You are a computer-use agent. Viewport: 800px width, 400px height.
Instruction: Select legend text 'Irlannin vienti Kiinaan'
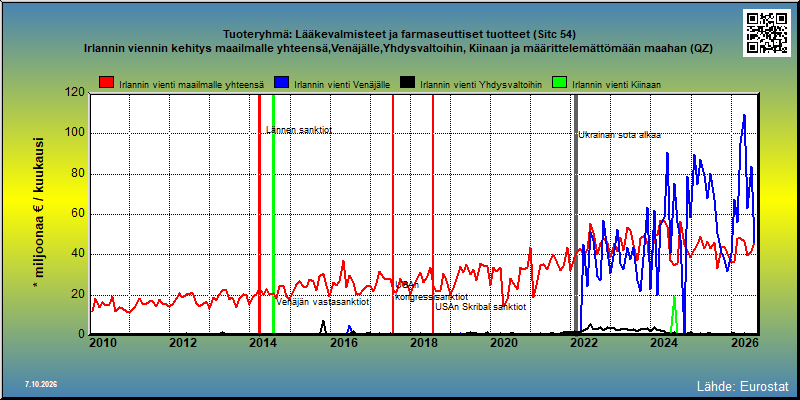click(617, 85)
